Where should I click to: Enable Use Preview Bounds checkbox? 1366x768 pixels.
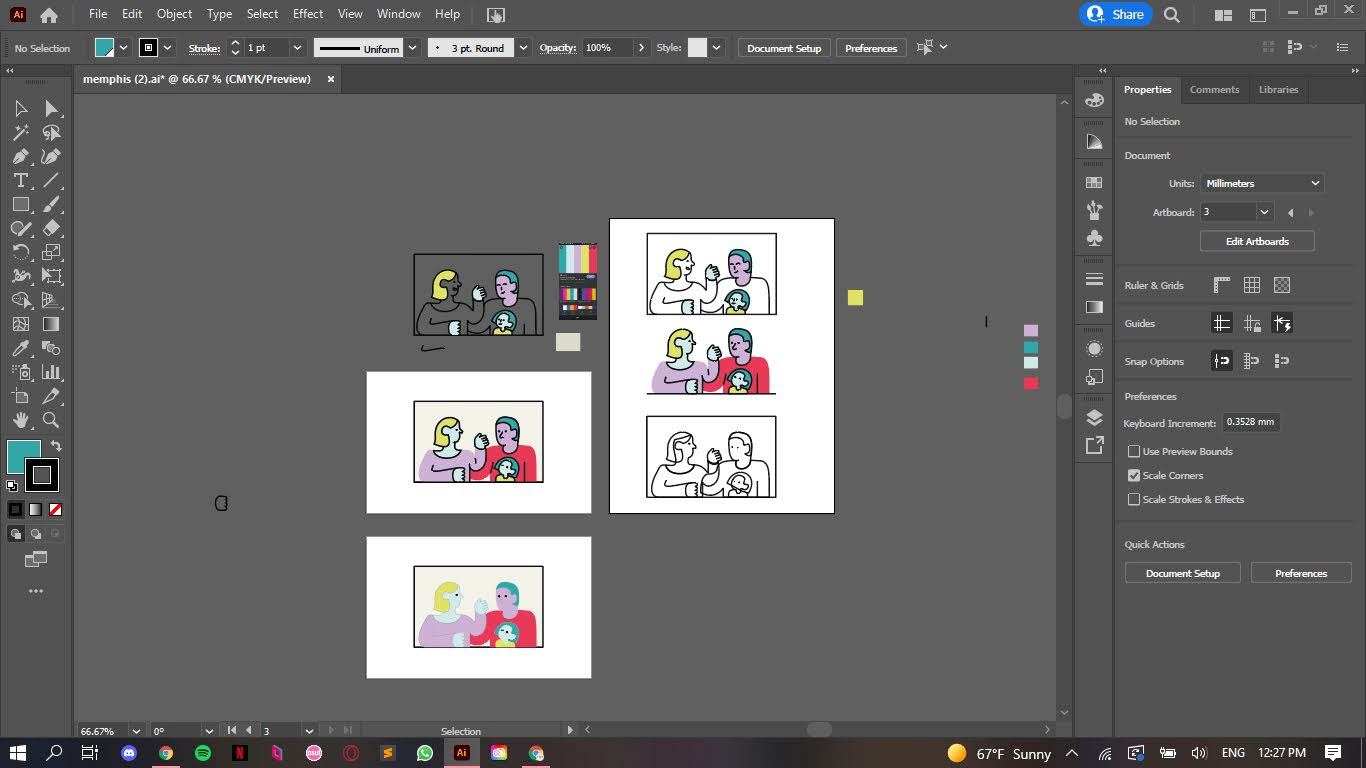[x=1134, y=451]
